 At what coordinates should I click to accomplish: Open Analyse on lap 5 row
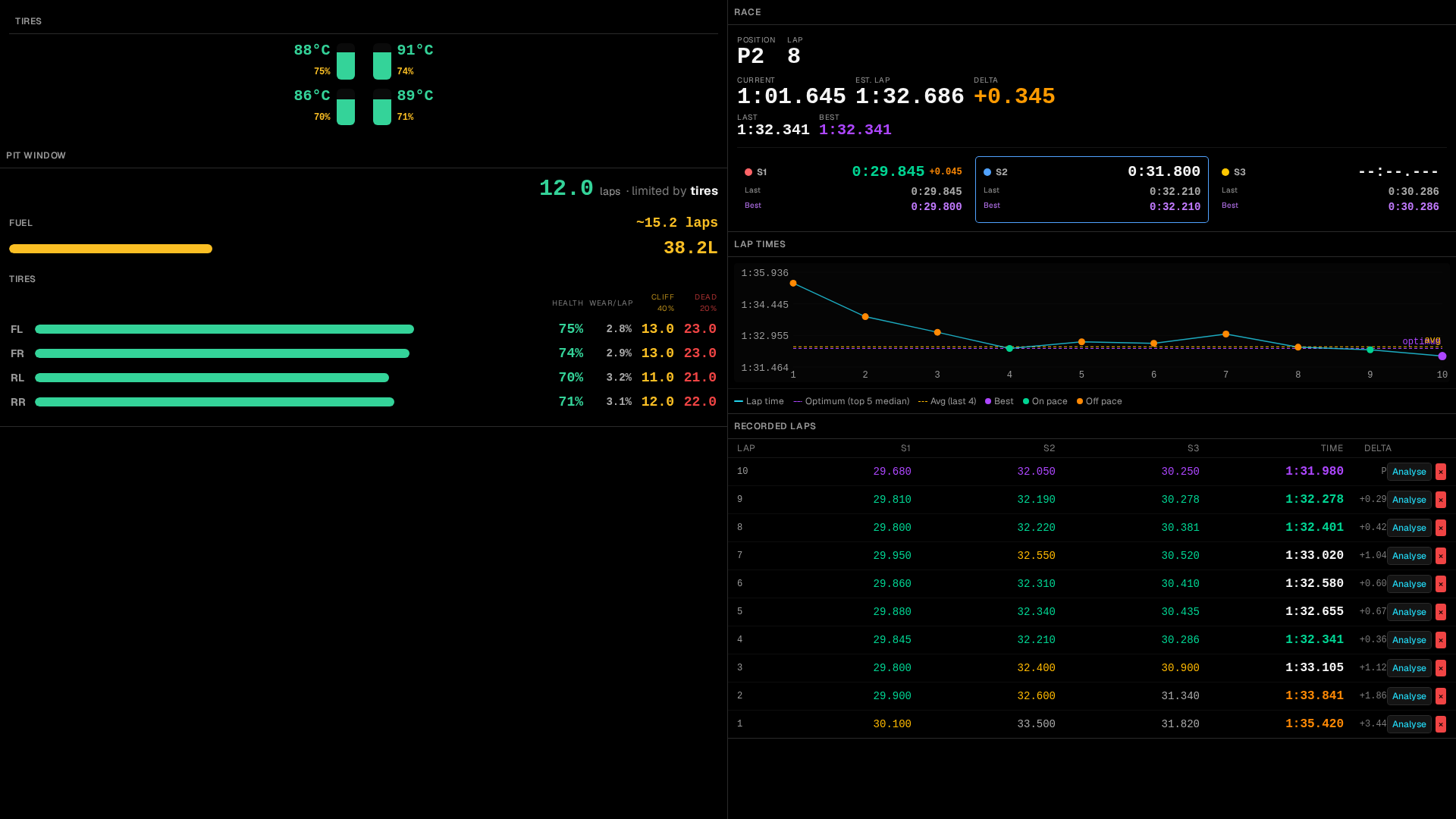(1409, 612)
